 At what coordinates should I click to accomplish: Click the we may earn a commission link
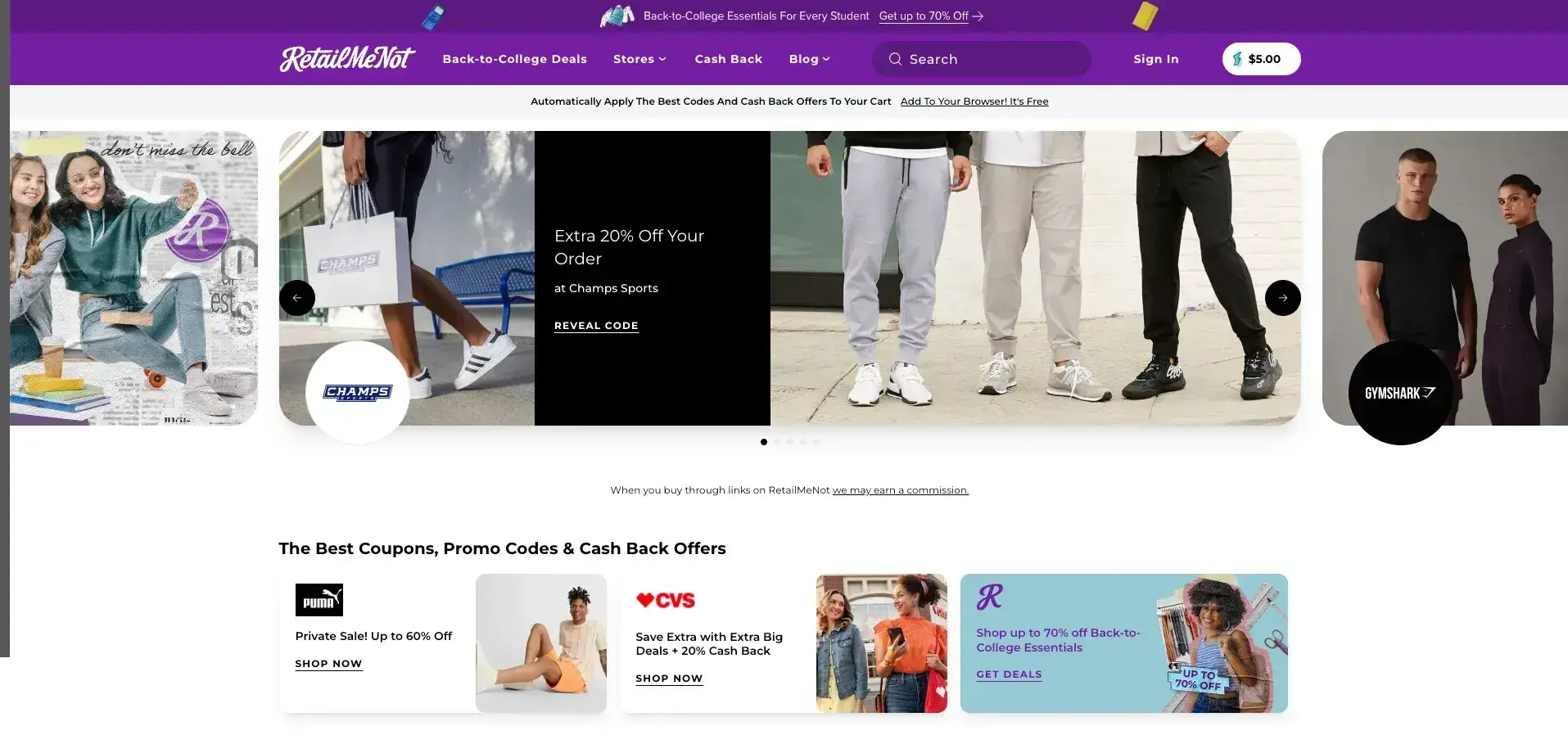click(901, 490)
